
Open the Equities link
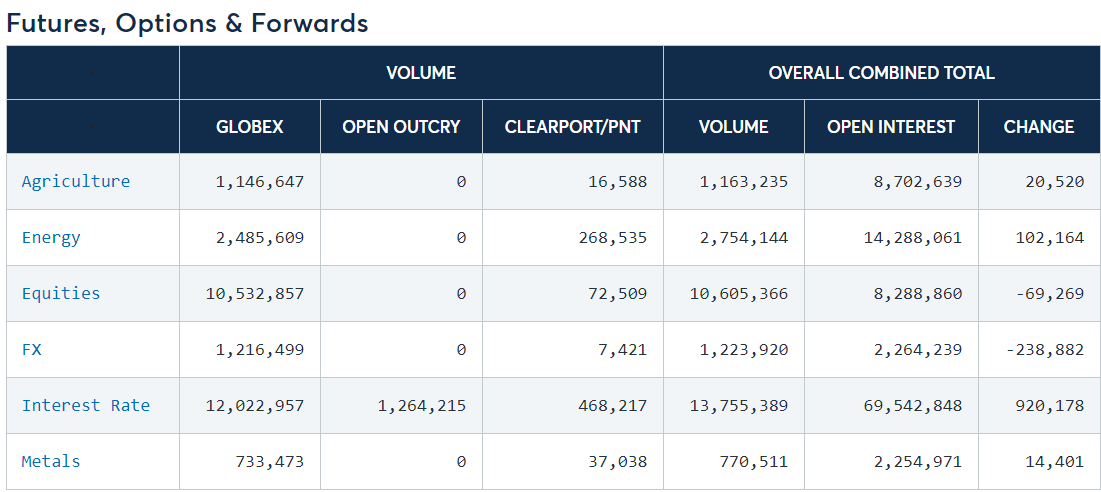pyautogui.click(x=61, y=293)
